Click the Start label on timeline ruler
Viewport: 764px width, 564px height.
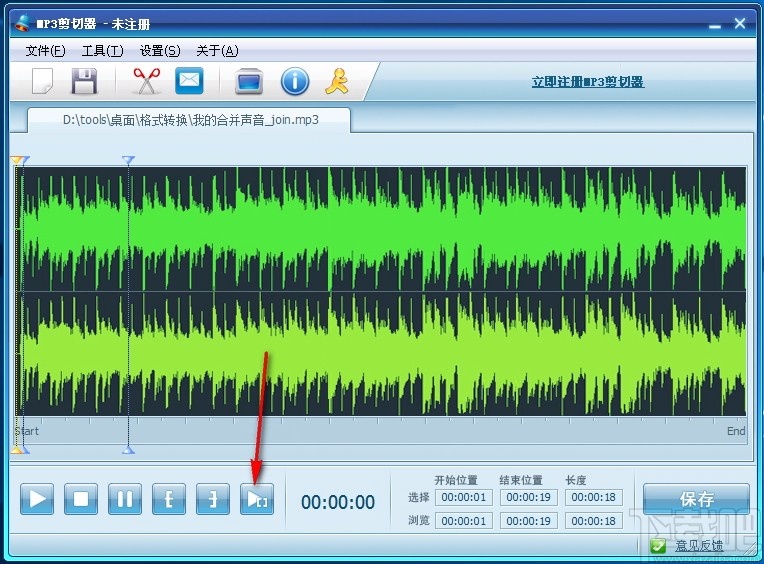(x=27, y=431)
